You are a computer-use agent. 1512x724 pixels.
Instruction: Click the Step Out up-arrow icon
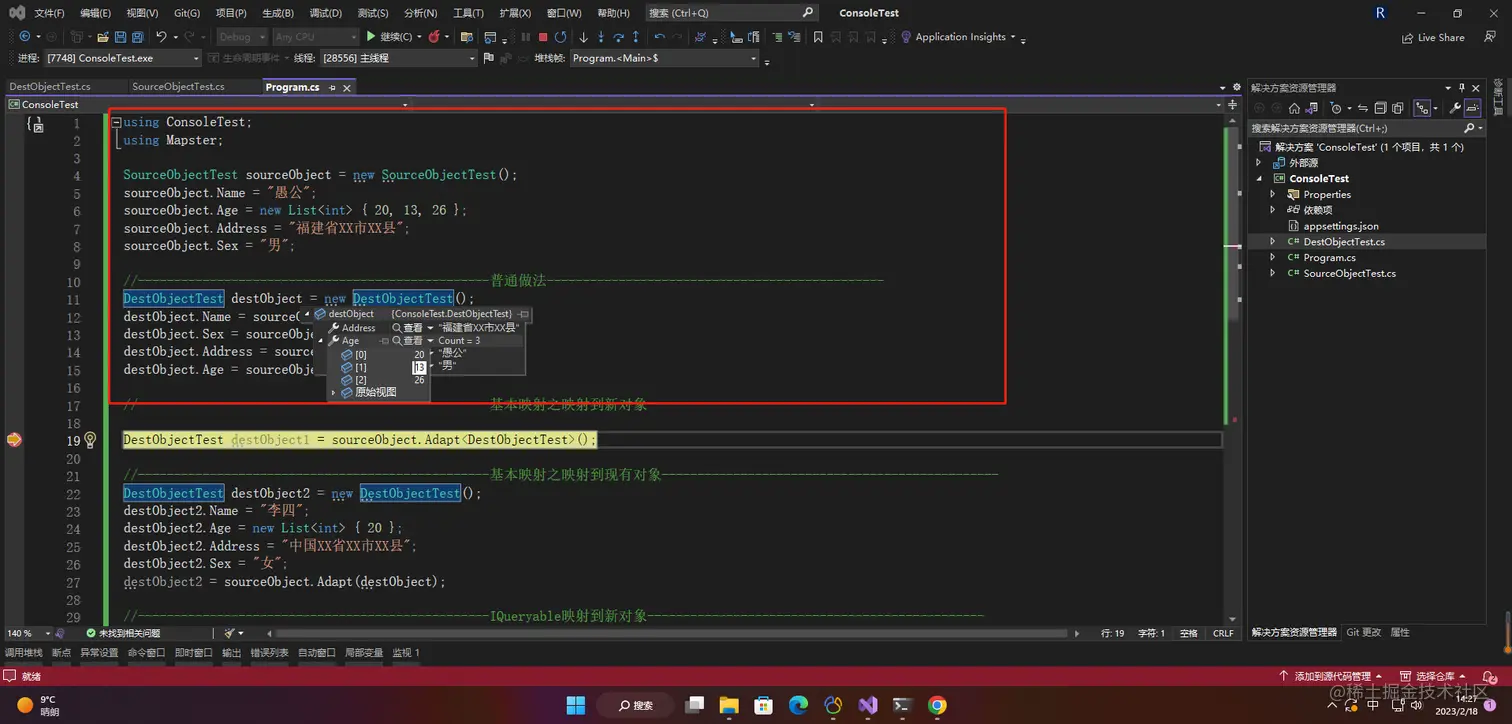pos(636,37)
